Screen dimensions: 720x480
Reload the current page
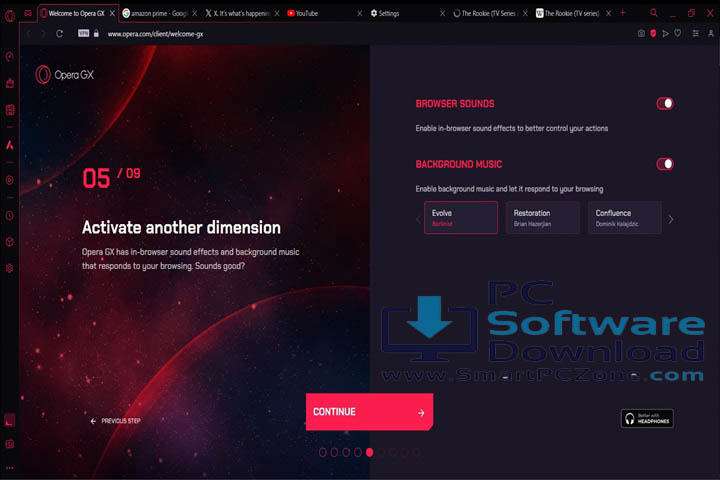pyautogui.click(x=59, y=34)
